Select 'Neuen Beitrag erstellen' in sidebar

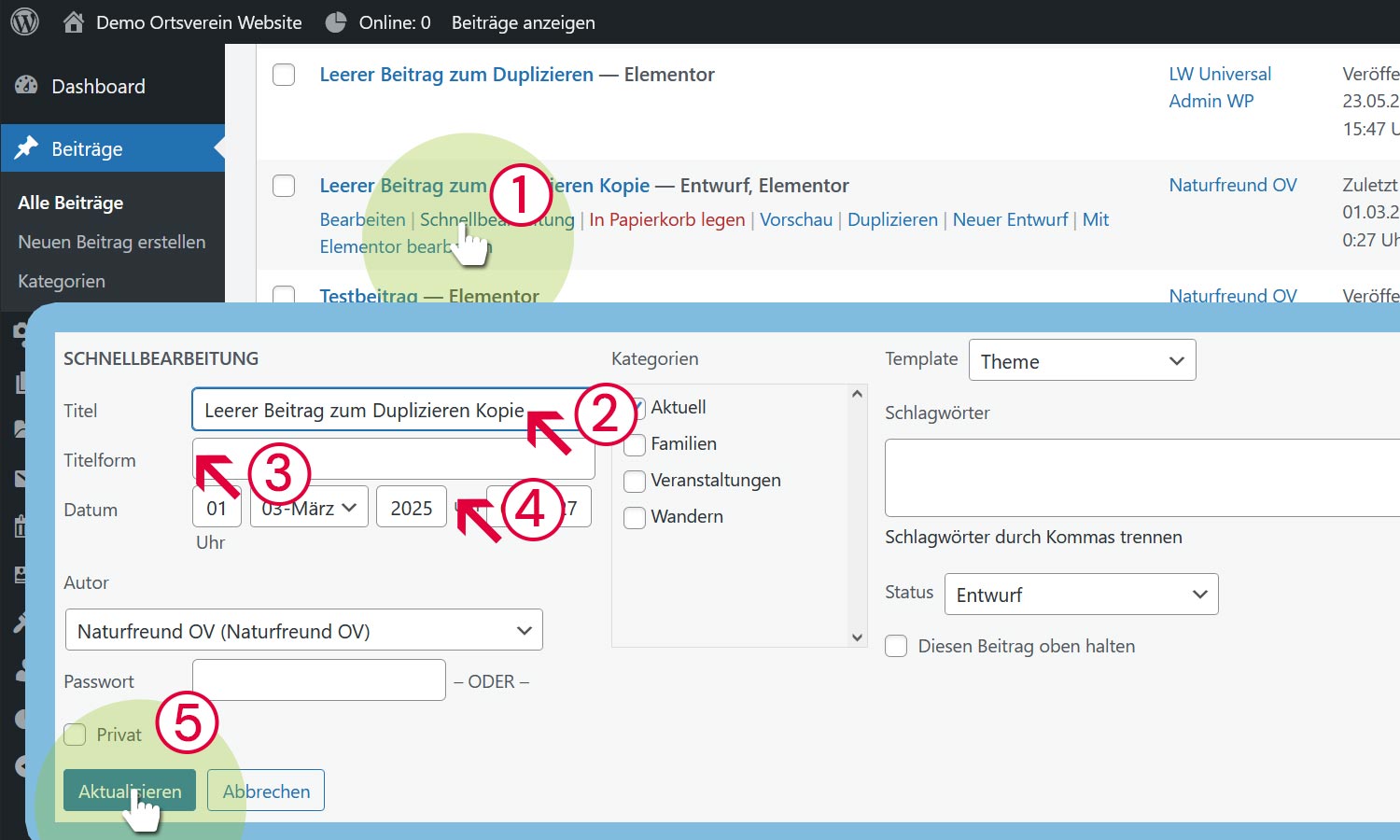(111, 242)
